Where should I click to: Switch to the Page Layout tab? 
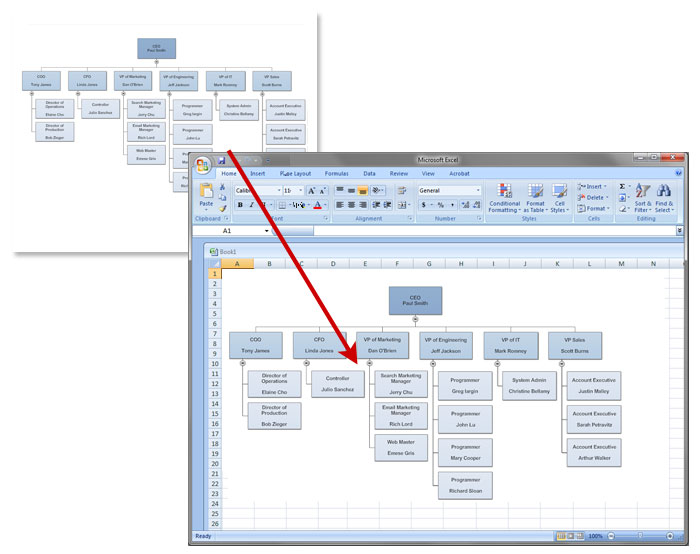point(295,174)
